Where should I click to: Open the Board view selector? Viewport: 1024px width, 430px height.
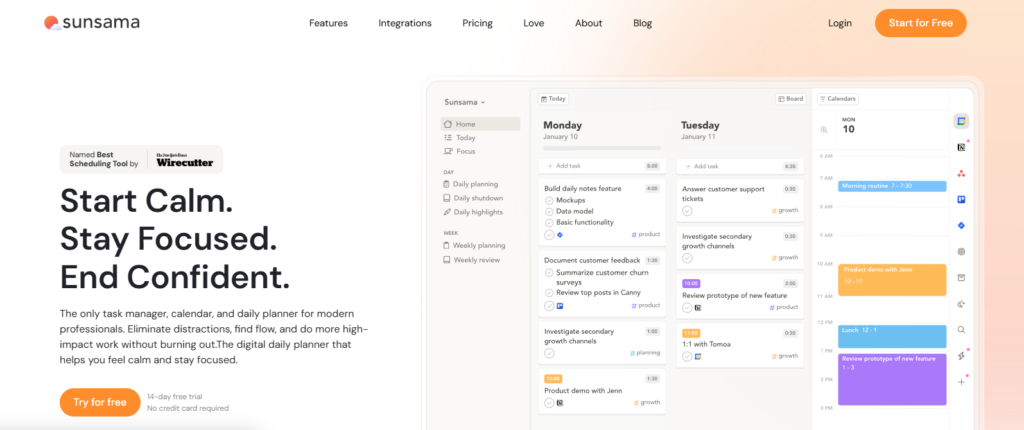click(x=790, y=99)
